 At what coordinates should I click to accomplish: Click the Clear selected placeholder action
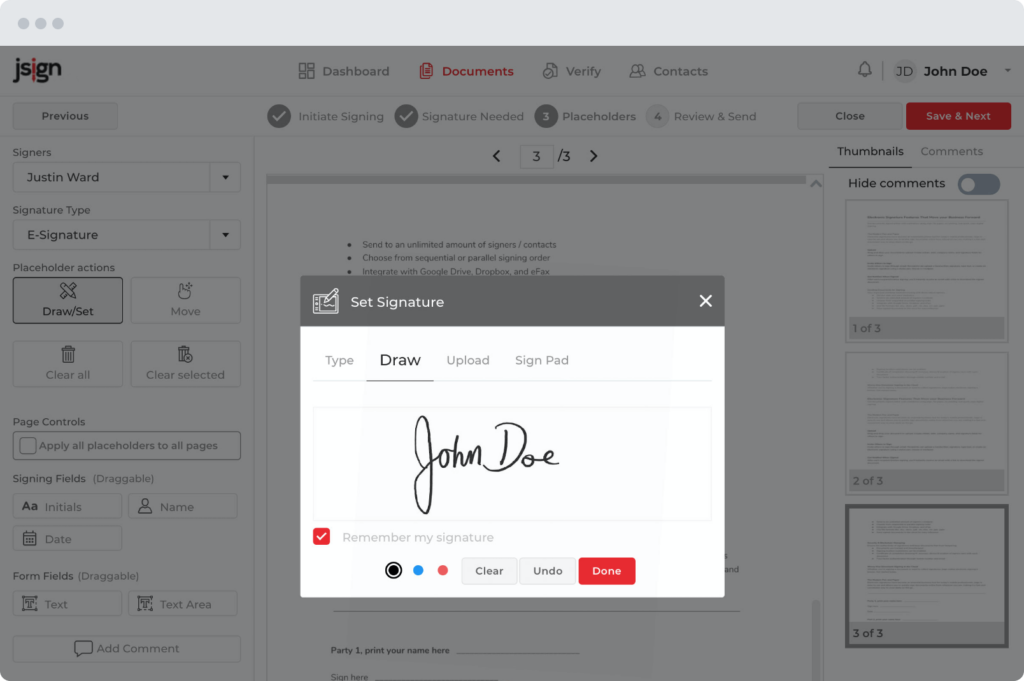click(x=185, y=363)
